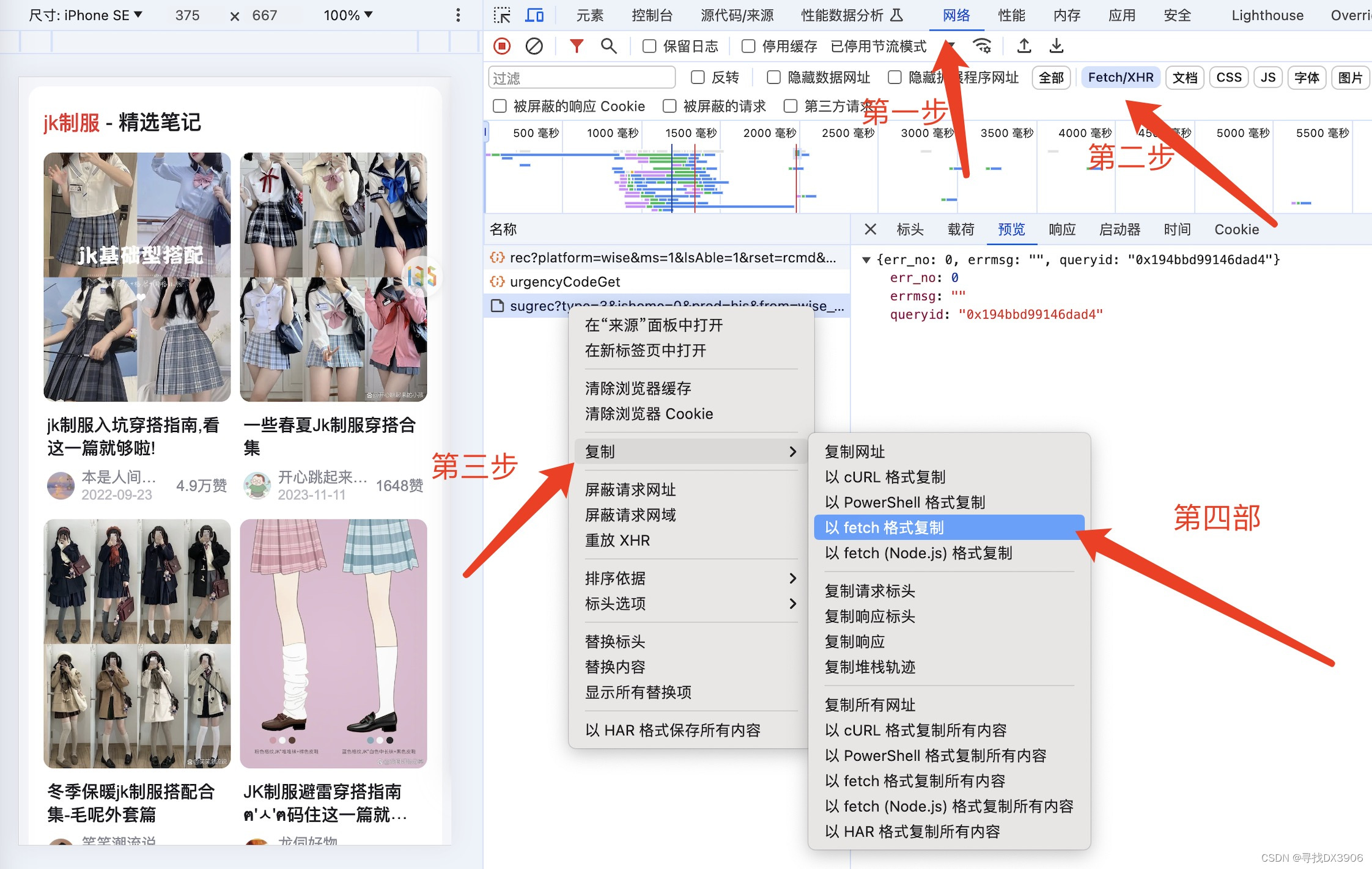The image size is (1372, 869).
Task: Check the 停用缓存 checkbox
Action: (748, 46)
